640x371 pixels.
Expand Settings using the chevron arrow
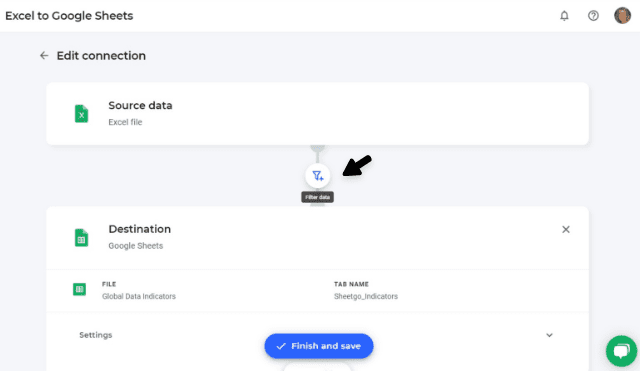(549, 335)
